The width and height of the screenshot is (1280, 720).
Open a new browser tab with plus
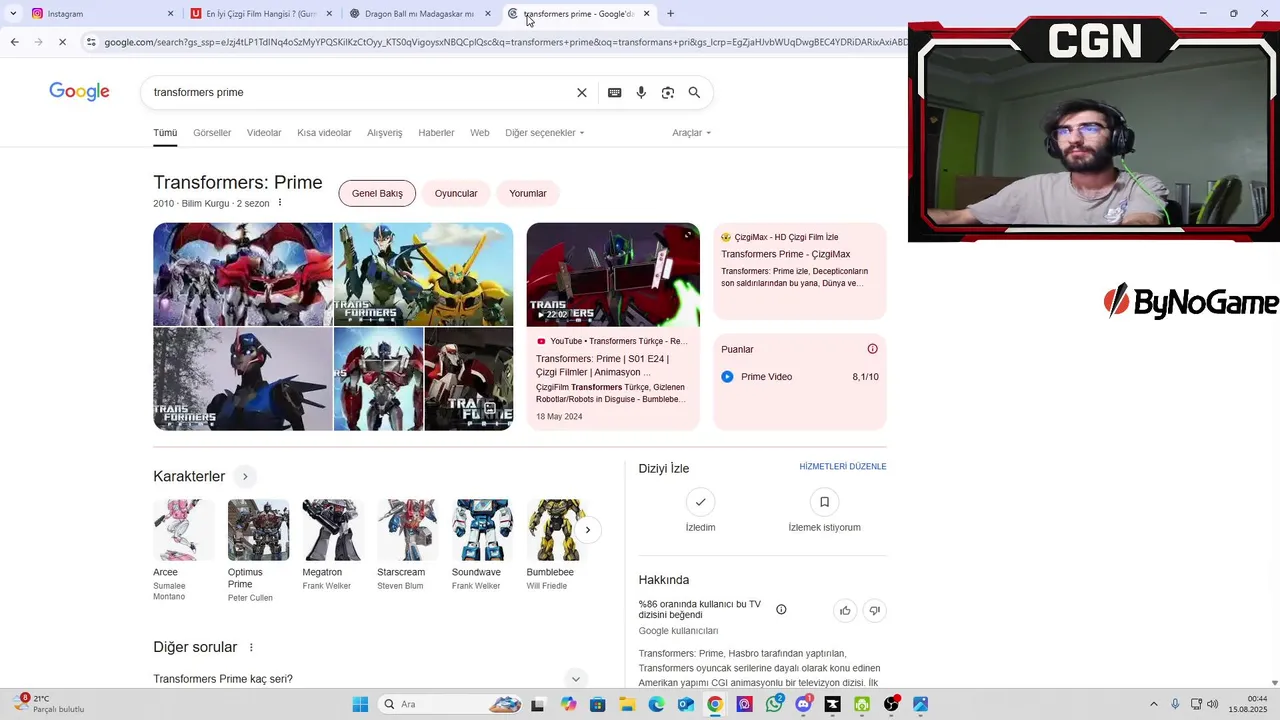click(670, 14)
